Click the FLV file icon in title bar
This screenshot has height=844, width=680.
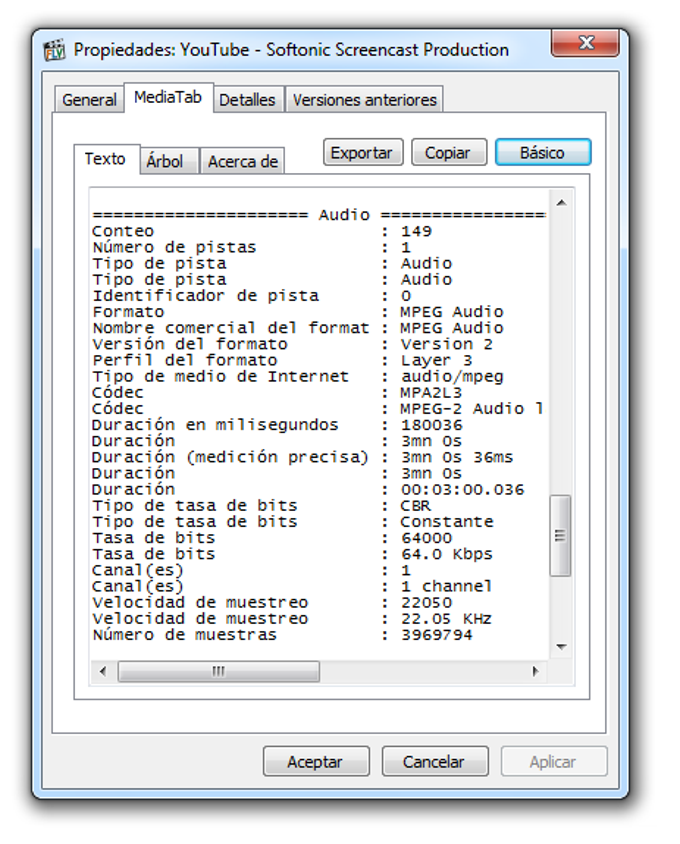point(54,50)
